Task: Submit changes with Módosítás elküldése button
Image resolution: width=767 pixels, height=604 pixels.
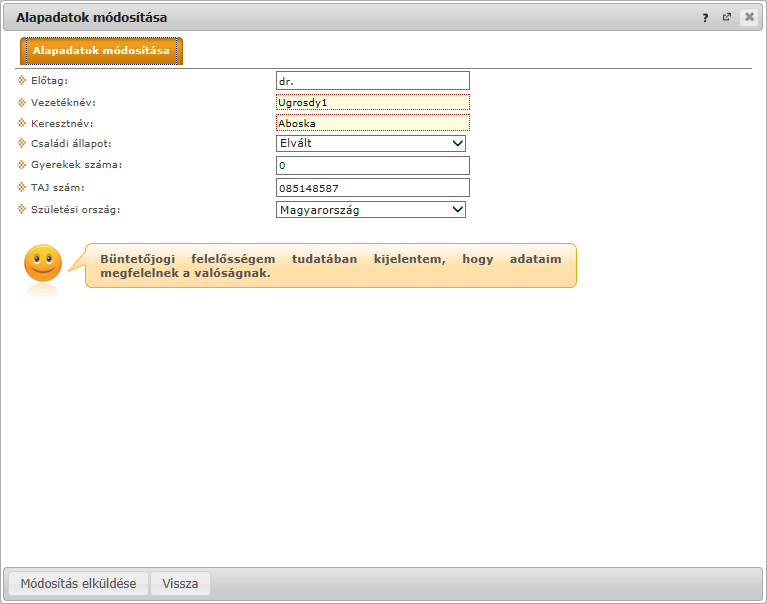Action: tap(78, 583)
